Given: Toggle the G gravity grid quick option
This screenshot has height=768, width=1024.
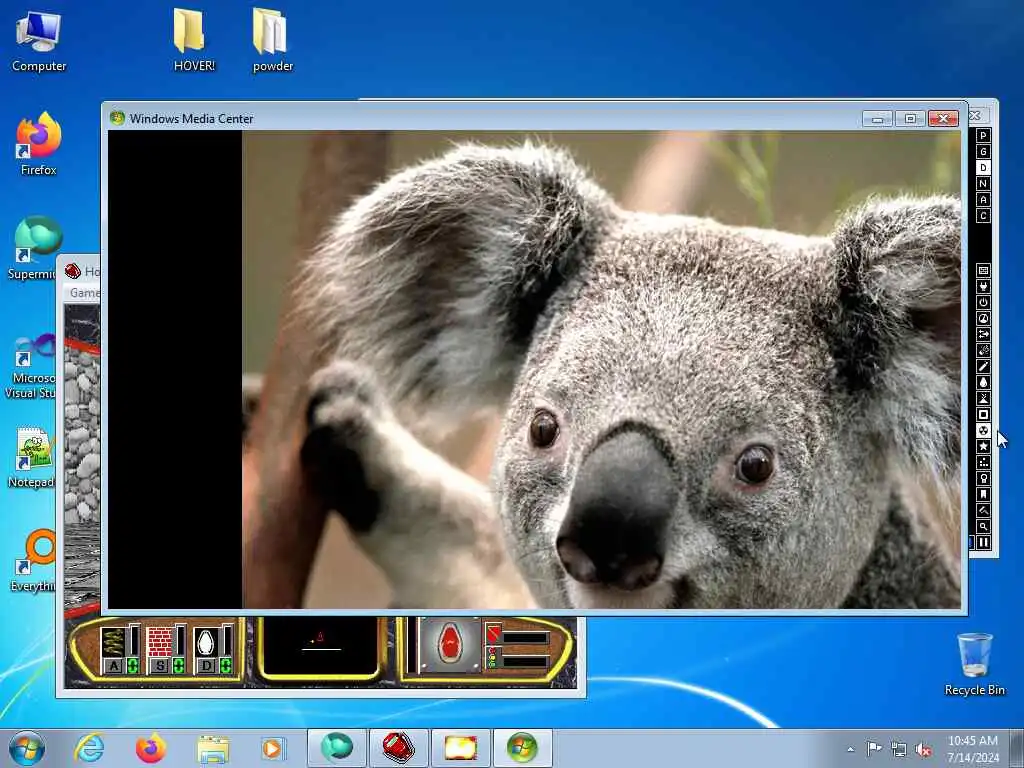Looking at the screenshot, I should [983, 152].
